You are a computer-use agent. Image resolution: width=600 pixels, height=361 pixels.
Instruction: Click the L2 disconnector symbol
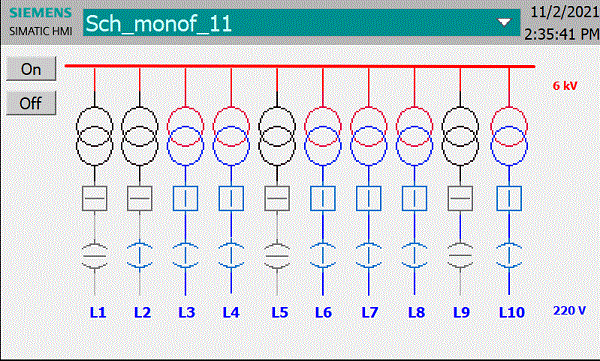pos(140,255)
